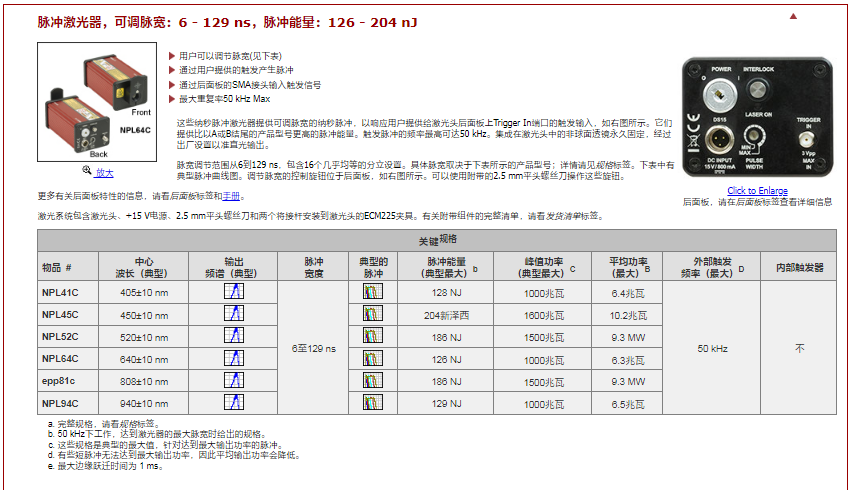Open the NPL45C typical pulse plot icon
The image size is (850, 490).
[372, 314]
